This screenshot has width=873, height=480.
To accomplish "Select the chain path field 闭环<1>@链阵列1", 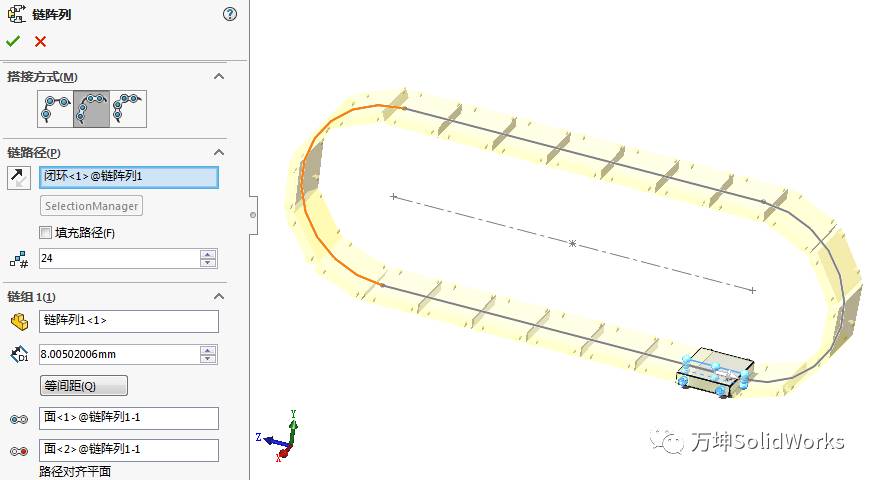I will tap(129, 177).
